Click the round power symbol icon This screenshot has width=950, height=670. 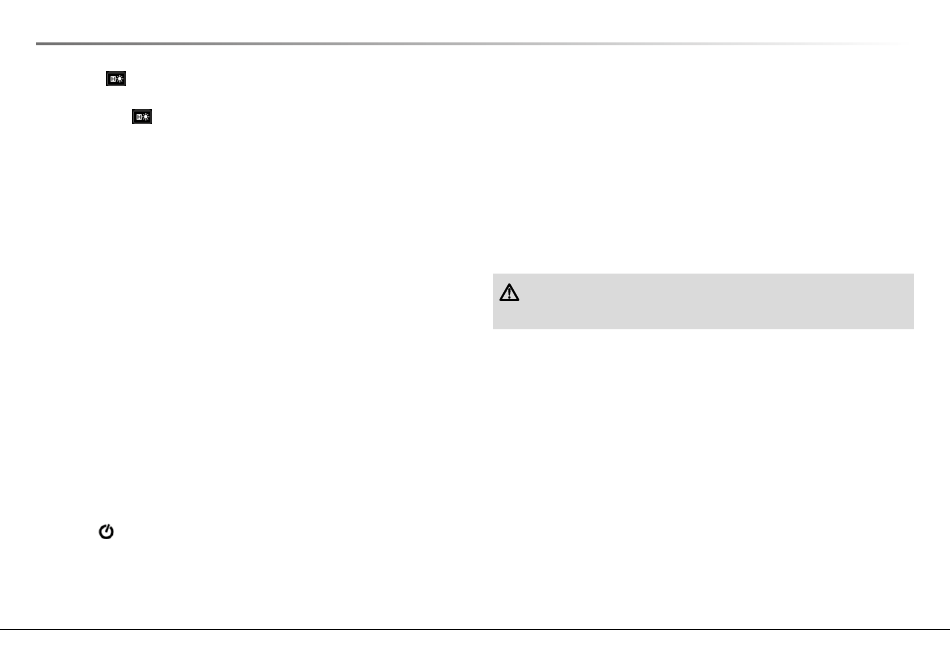(106, 531)
